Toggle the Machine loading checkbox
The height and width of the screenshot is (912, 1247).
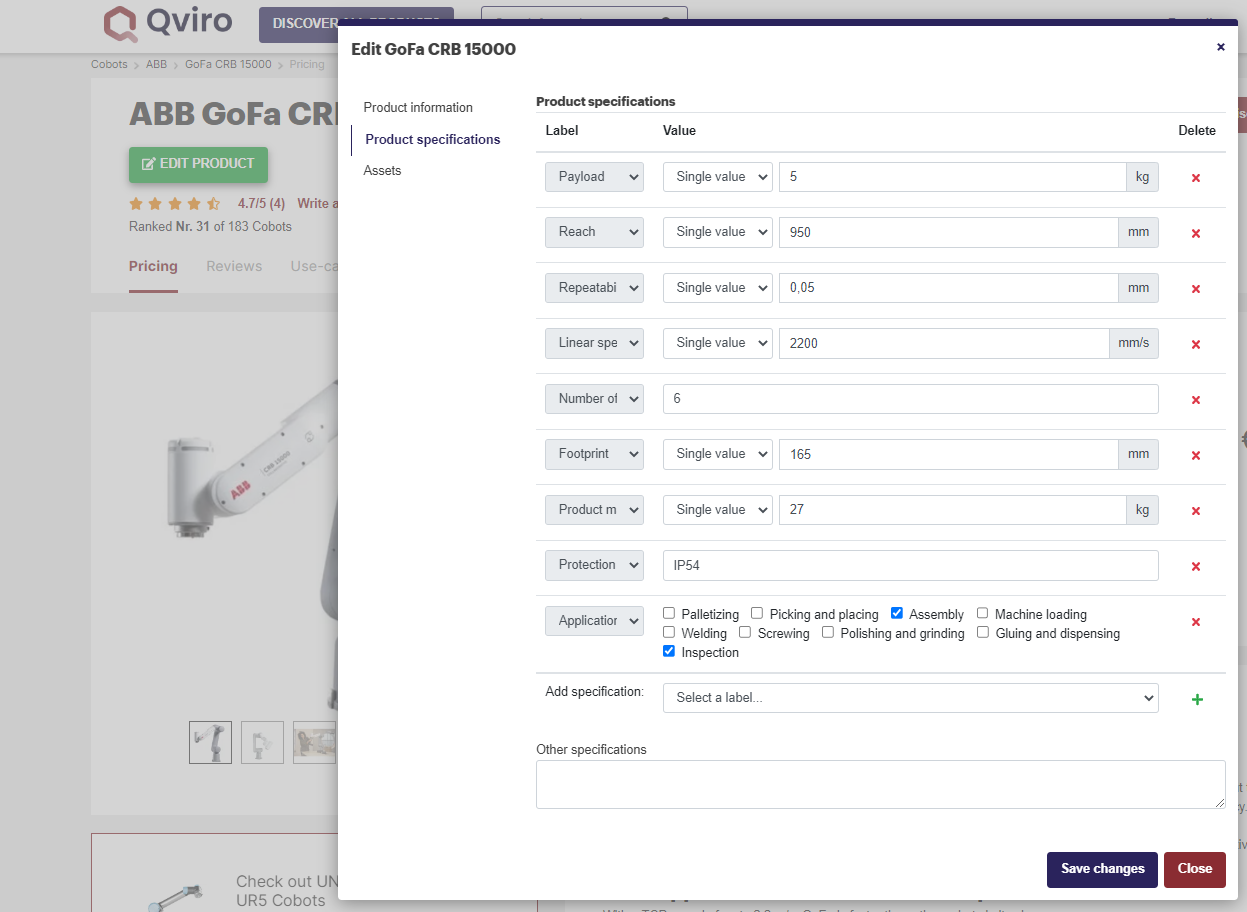983,613
